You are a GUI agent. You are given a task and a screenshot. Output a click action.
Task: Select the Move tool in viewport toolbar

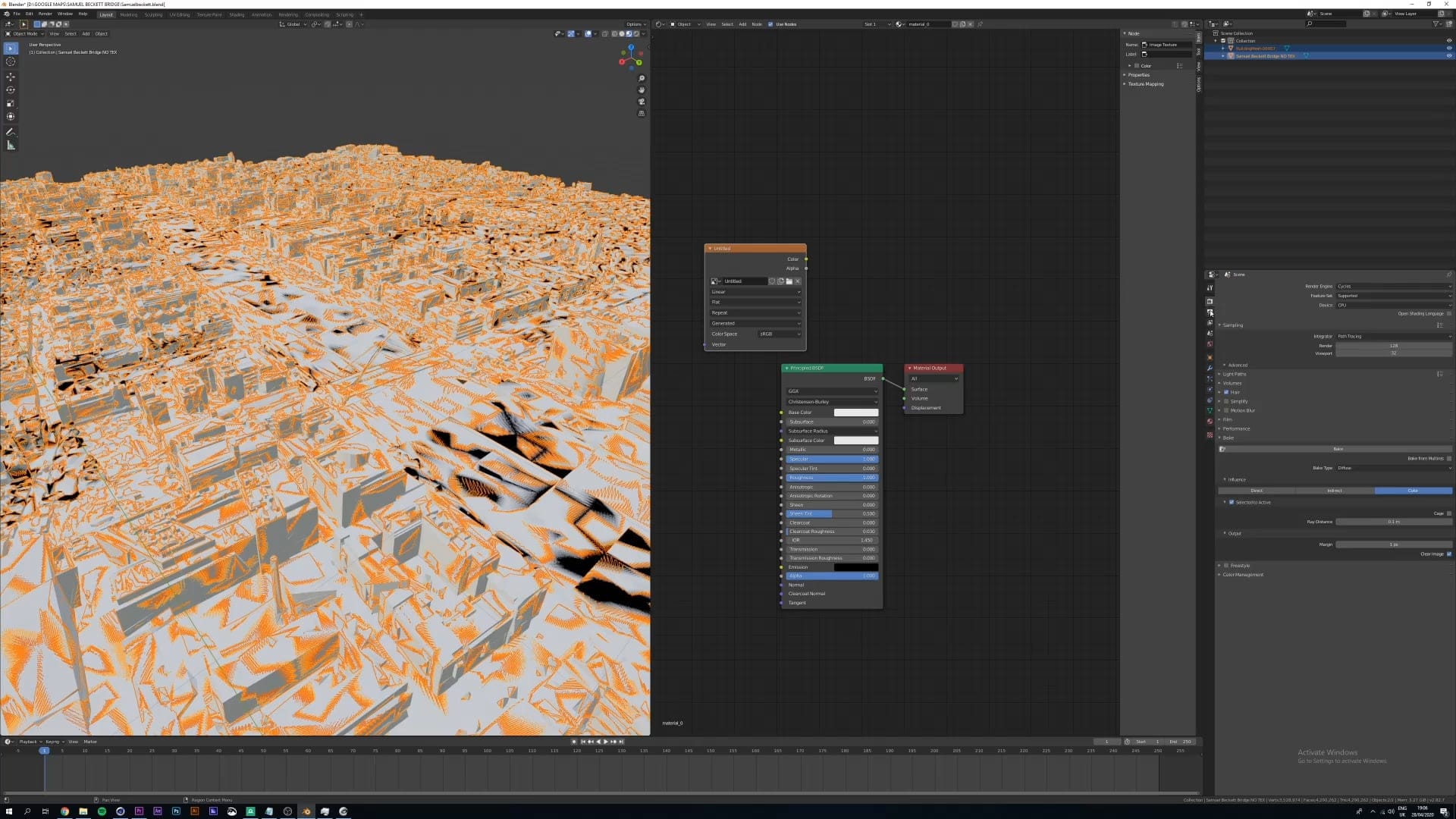pos(11,77)
